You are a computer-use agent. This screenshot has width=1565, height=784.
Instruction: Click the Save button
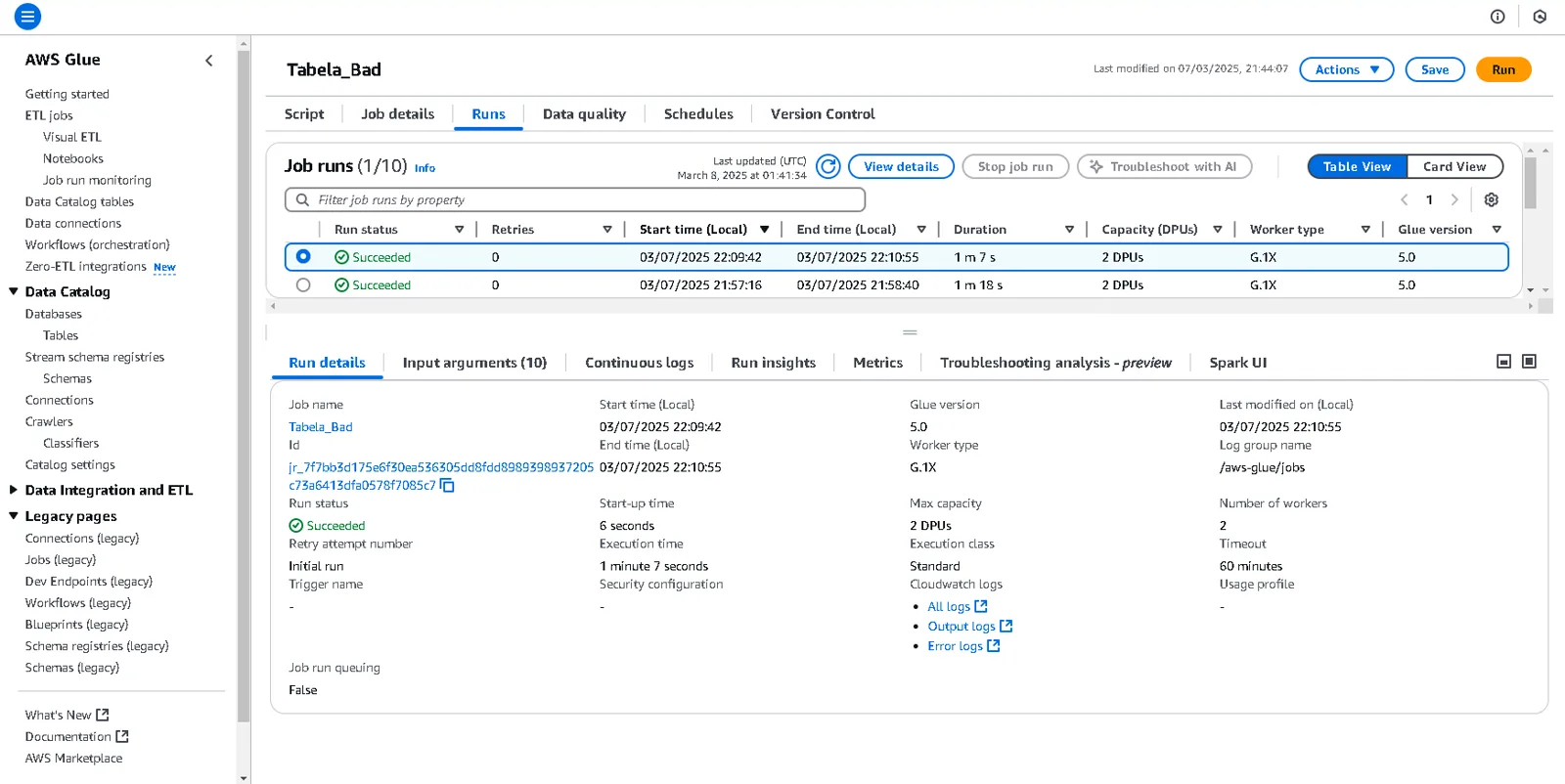coord(1435,69)
